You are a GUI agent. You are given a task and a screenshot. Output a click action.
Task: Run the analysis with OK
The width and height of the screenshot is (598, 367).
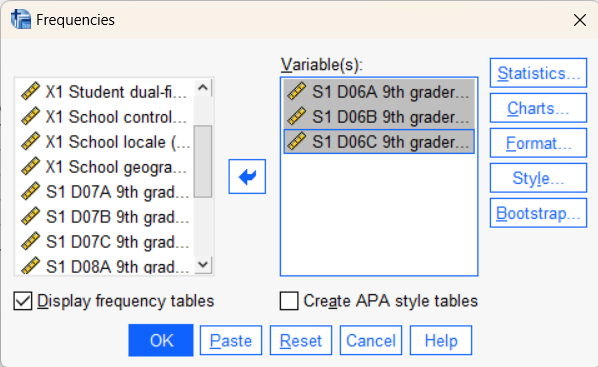161,340
